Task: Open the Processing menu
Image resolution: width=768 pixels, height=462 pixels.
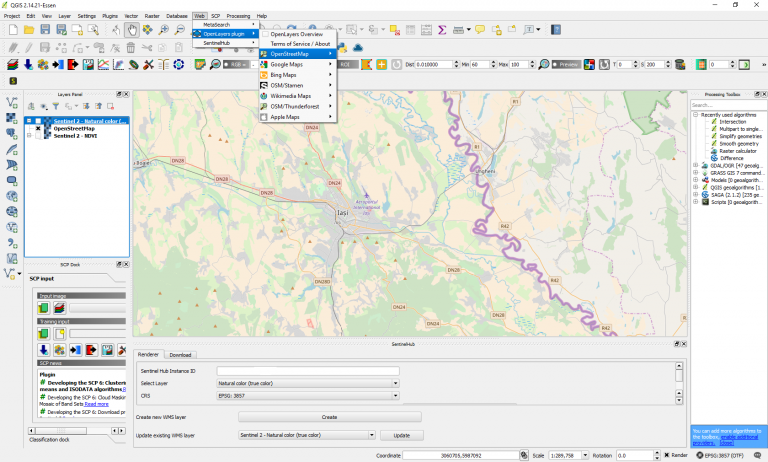Action: 238,16
